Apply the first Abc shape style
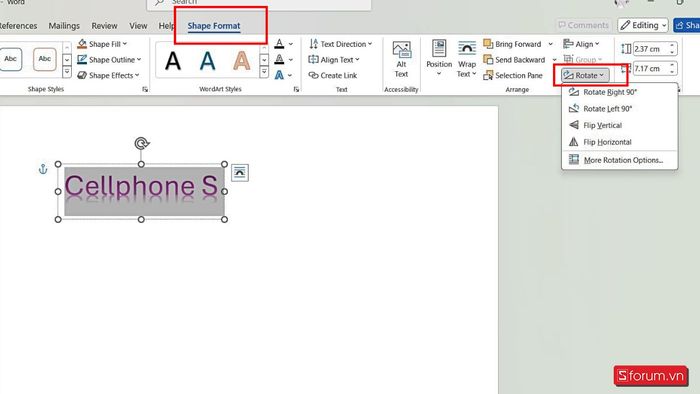This screenshot has width=700, height=394. 10,59
